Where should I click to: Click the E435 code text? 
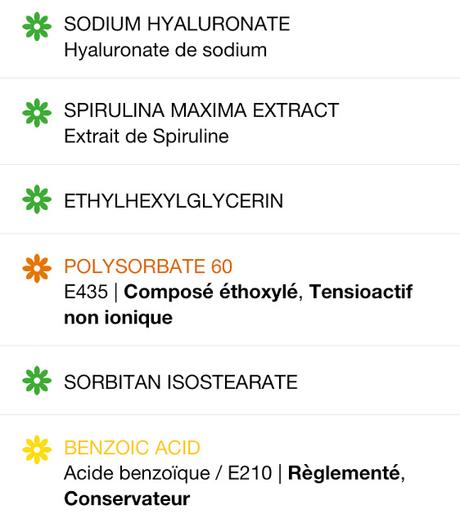tap(86, 292)
